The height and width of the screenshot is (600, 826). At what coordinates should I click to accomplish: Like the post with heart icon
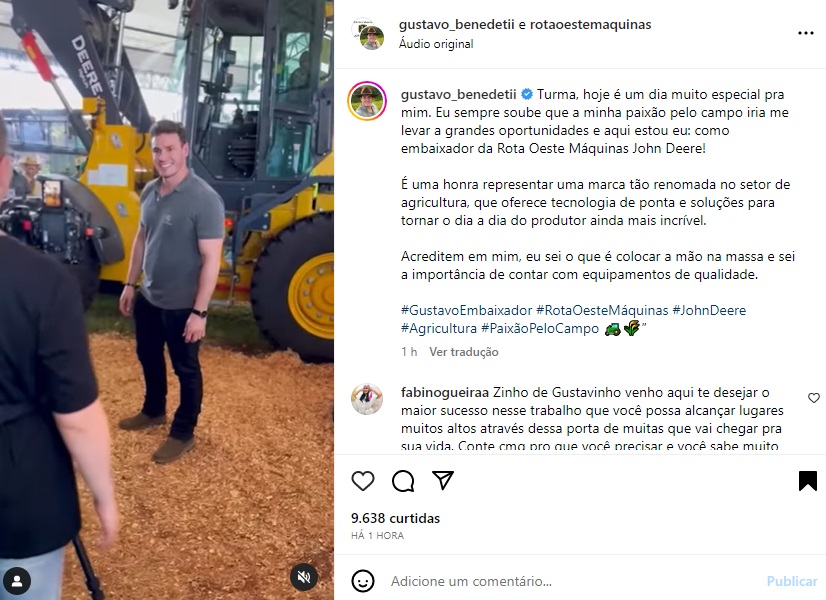[x=362, y=480]
